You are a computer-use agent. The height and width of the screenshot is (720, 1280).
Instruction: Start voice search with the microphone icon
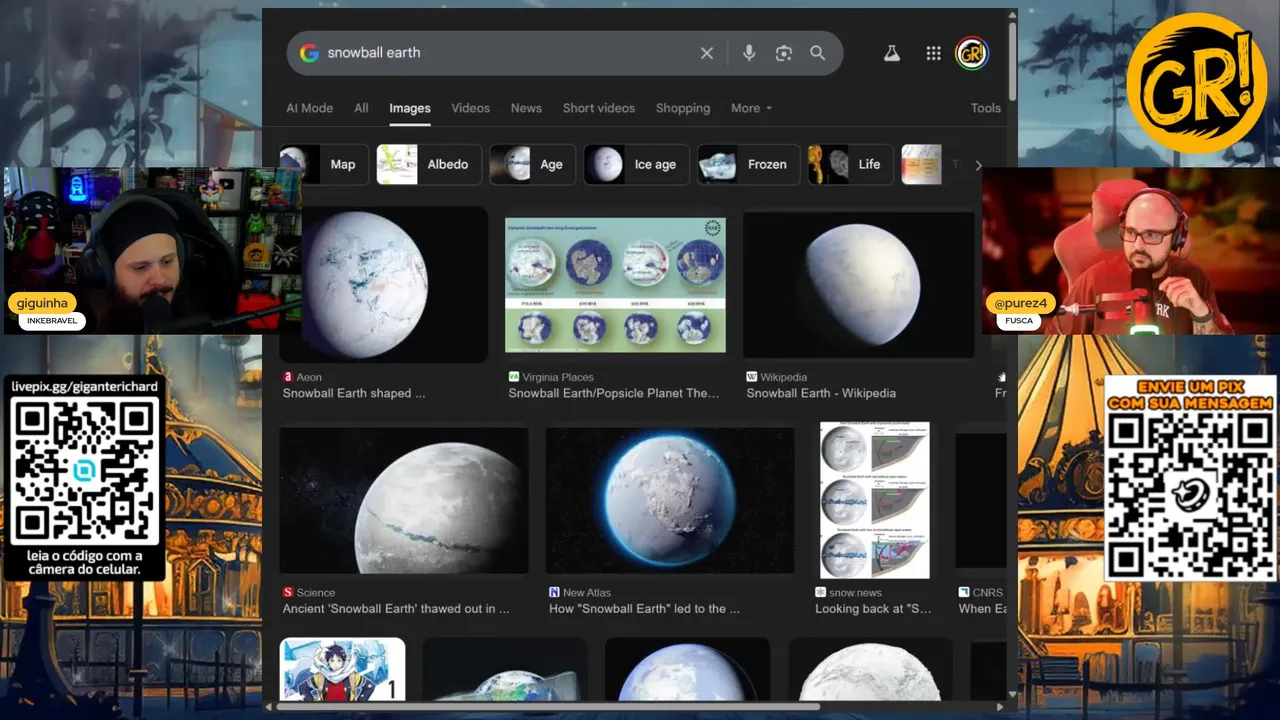coord(749,53)
